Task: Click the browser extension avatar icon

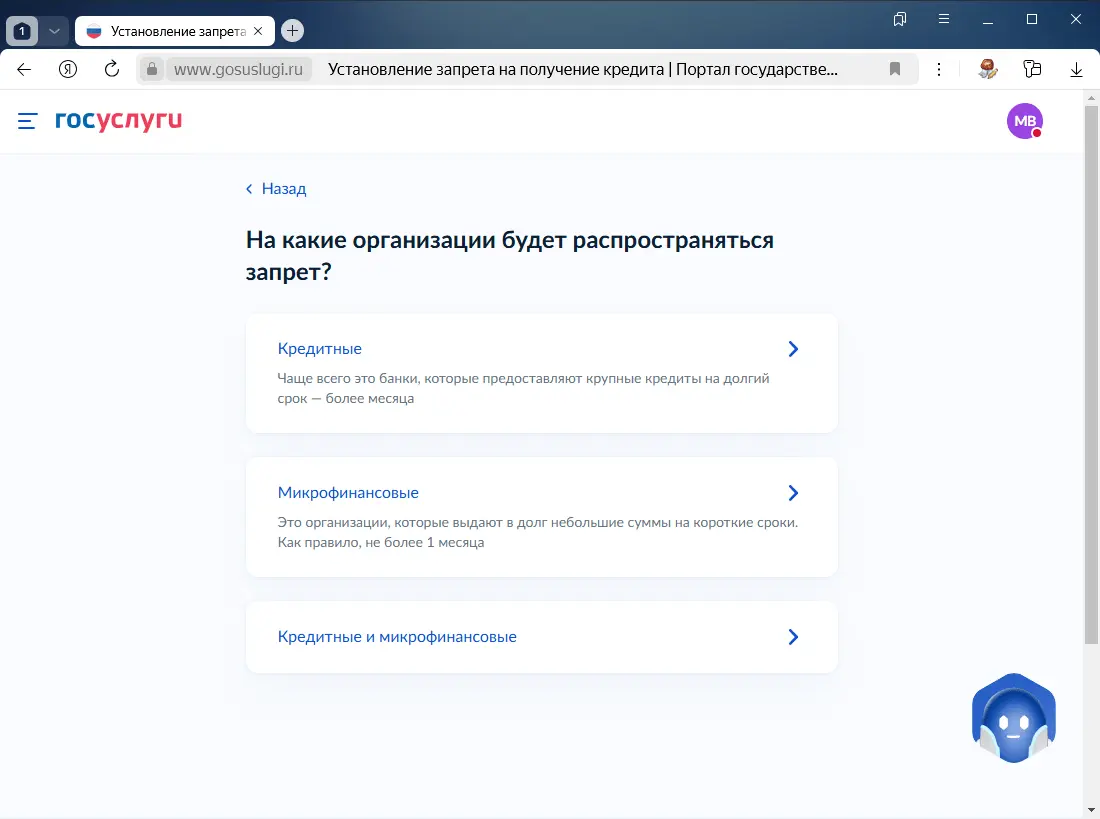Action: (988, 69)
